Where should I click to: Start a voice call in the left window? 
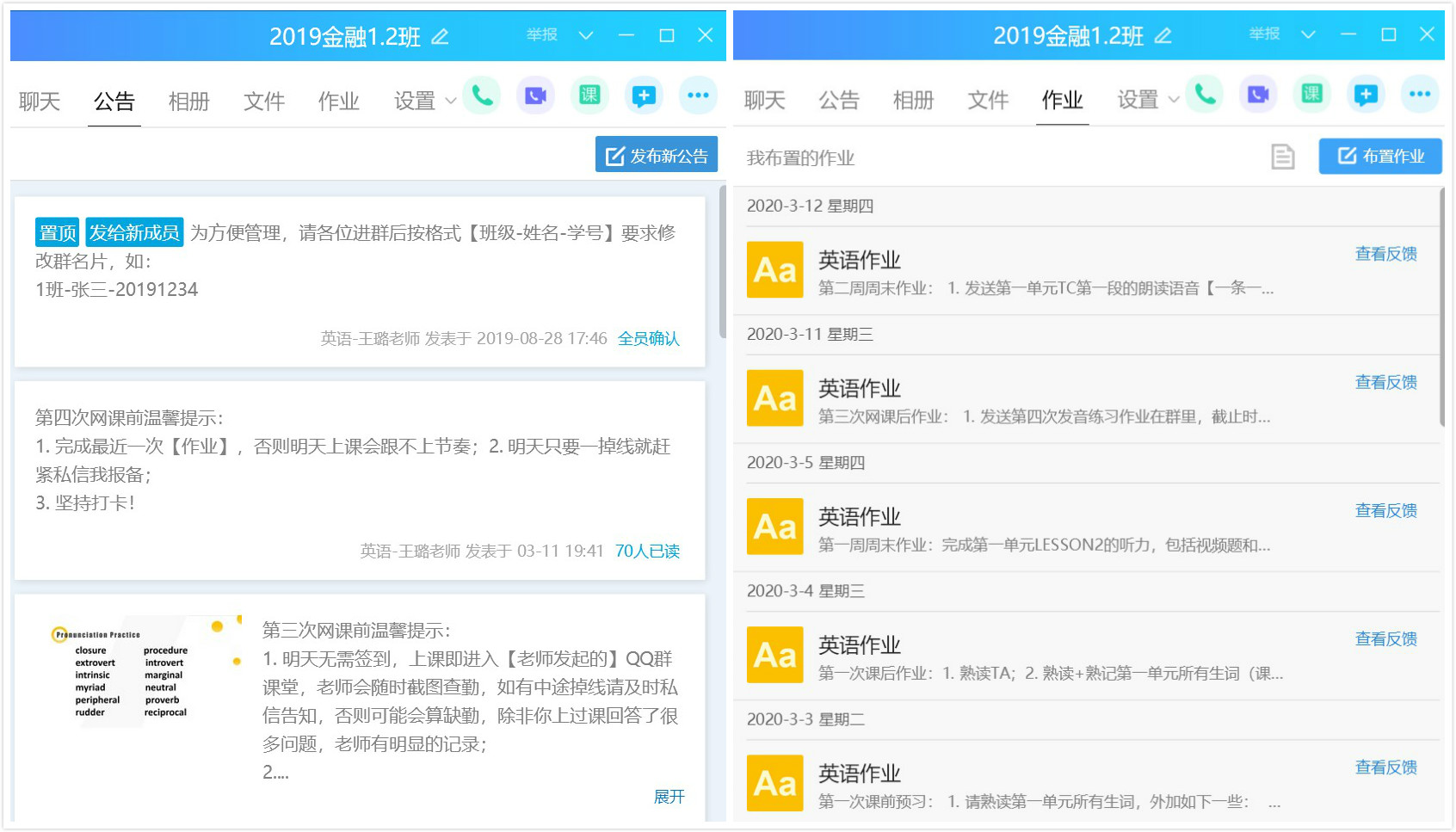(482, 96)
